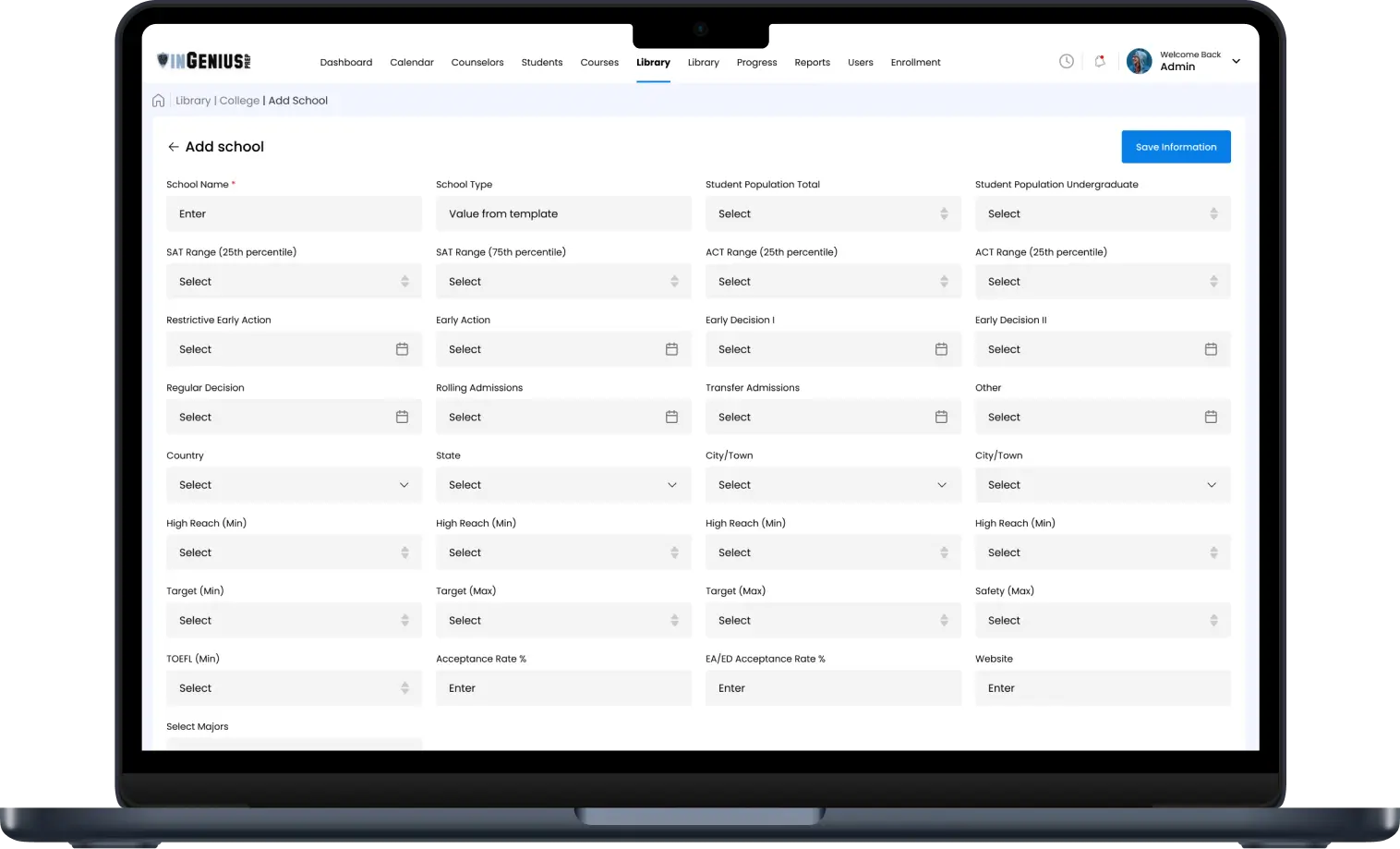Click the clock history icon in header
The height and width of the screenshot is (849, 1400).
1066,62
